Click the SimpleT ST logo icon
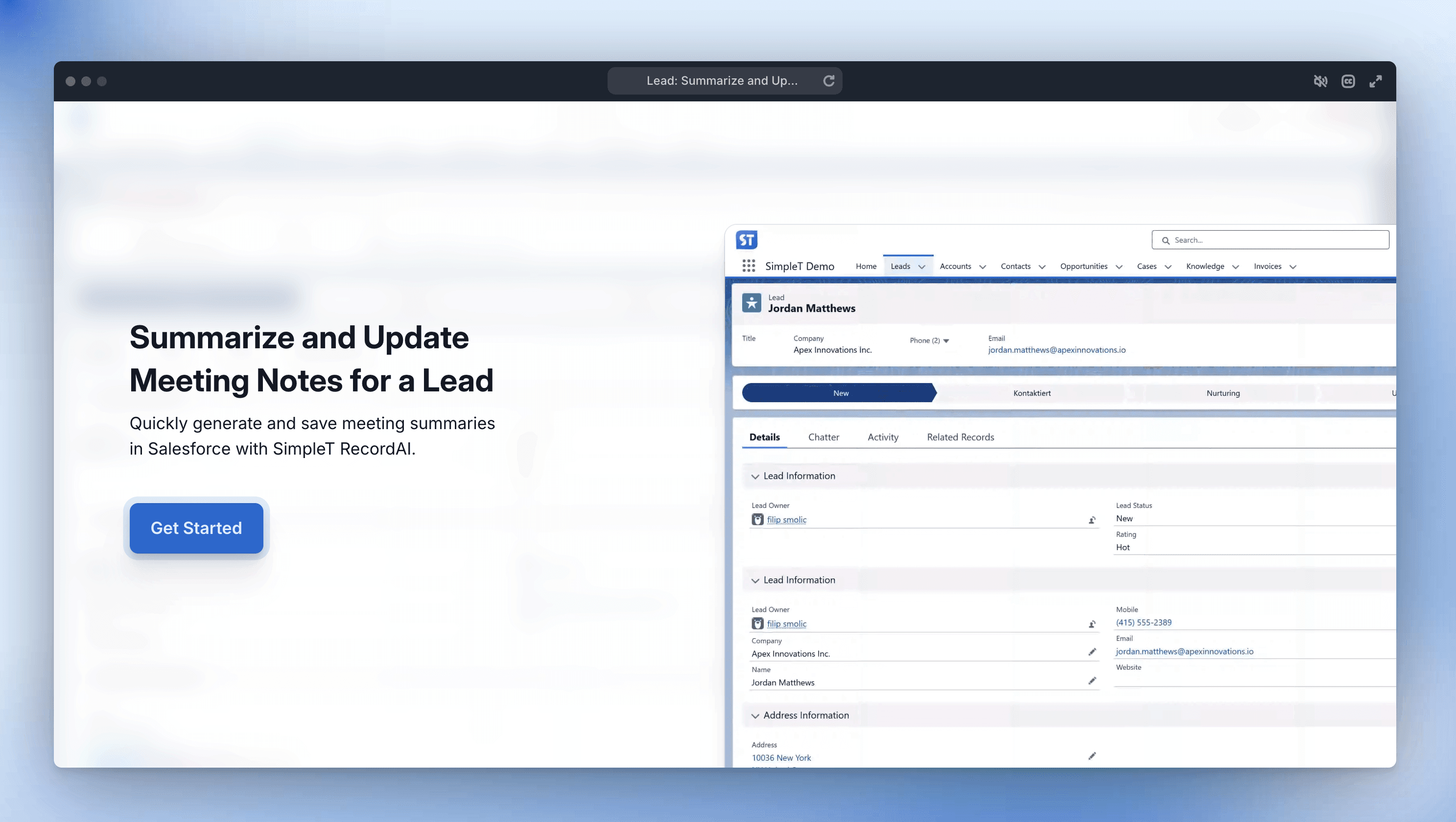Viewport: 1456px width, 822px height. click(746, 240)
